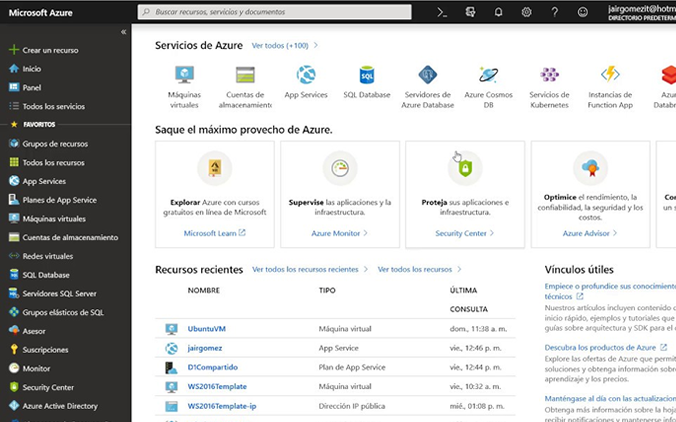
Task: Click Empiece o profundice sus conocimientos link
Action: click(610, 291)
